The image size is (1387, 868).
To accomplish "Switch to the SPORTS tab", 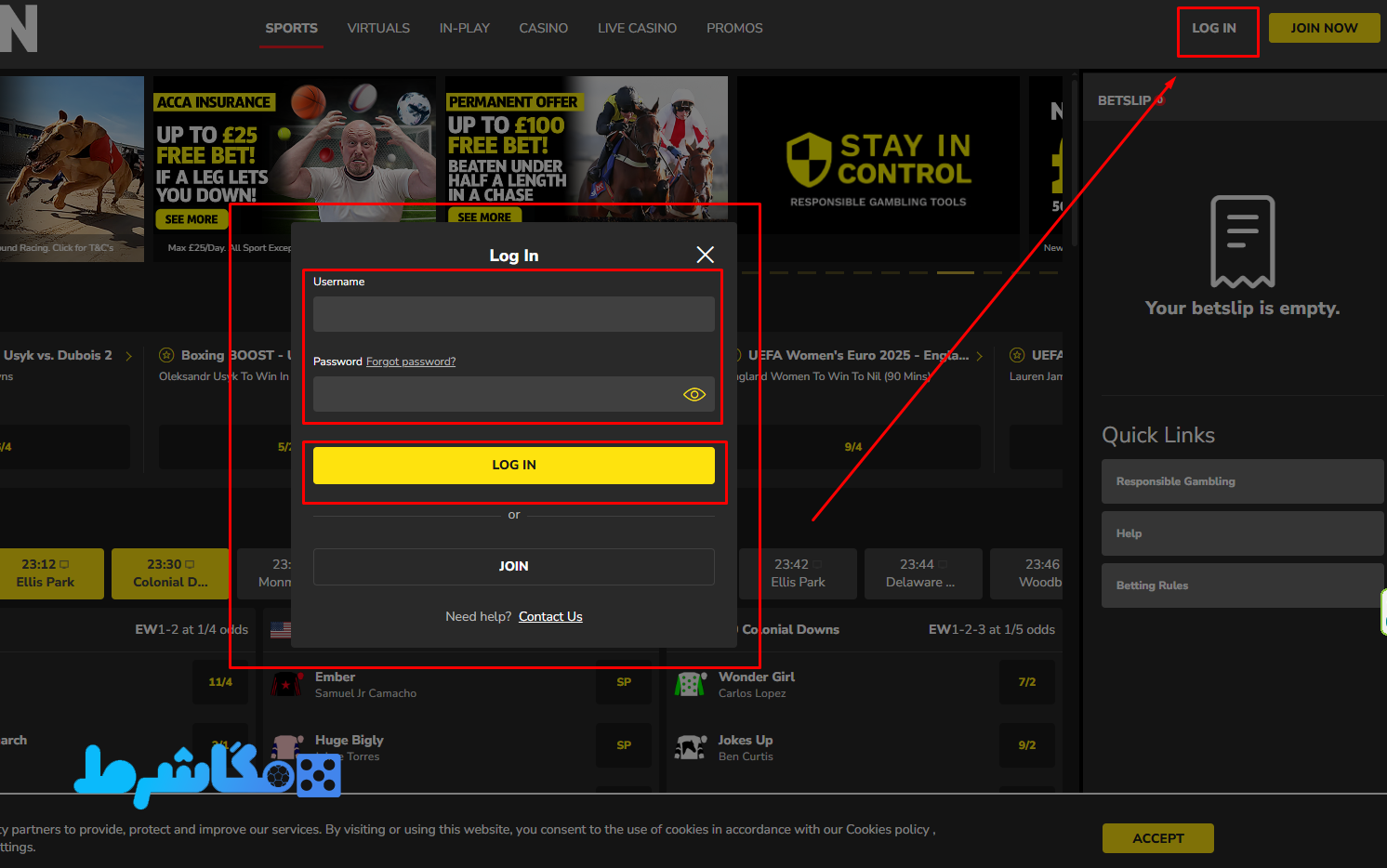I will (292, 28).
